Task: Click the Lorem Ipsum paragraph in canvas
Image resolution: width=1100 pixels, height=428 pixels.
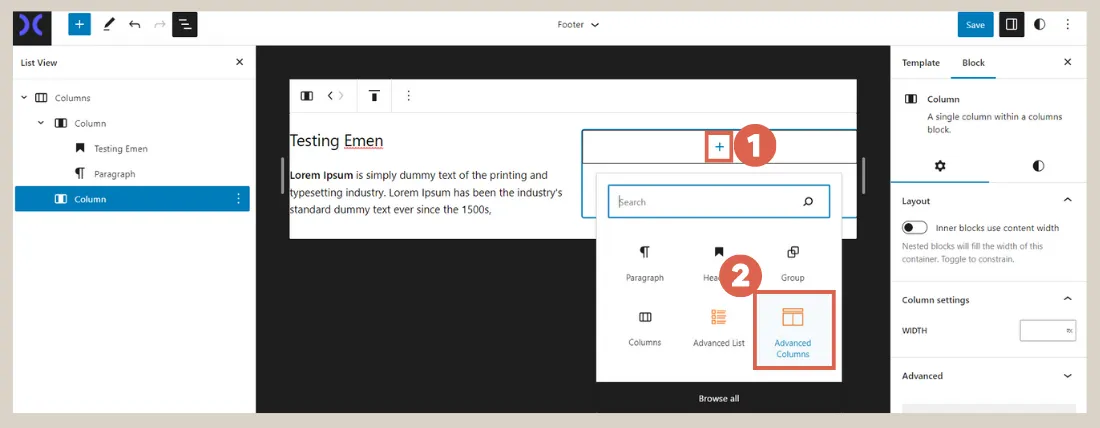Action: pos(426,192)
